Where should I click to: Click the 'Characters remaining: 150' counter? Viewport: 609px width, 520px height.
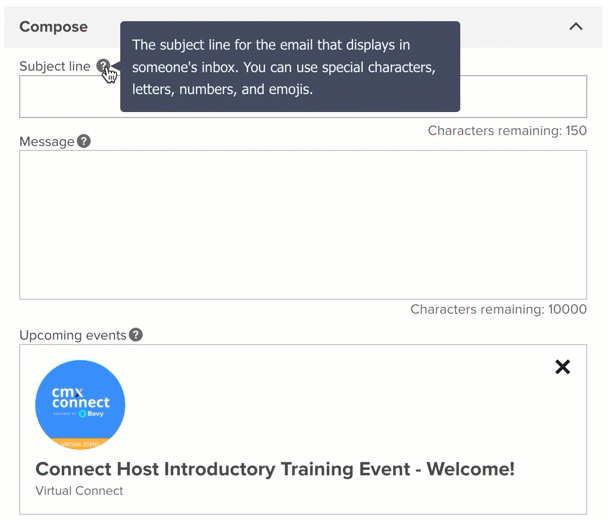pyautogui.click(x=507, y=130)
